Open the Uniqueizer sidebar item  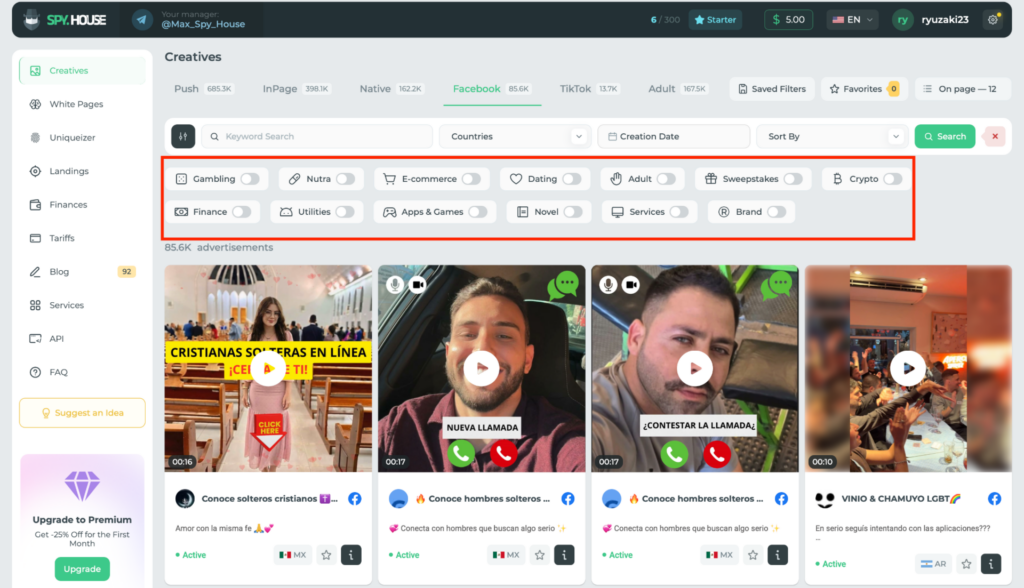72,137
